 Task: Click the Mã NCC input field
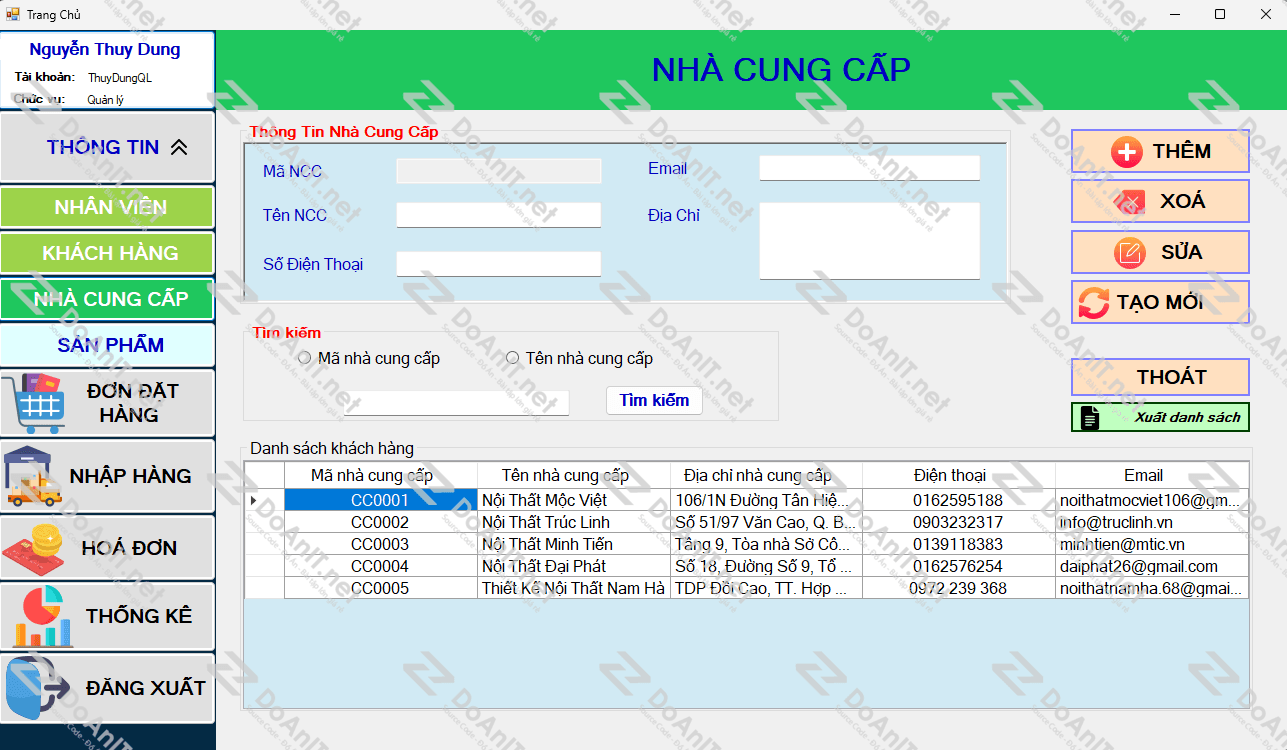pyautogui.click(x=499, y=171)
